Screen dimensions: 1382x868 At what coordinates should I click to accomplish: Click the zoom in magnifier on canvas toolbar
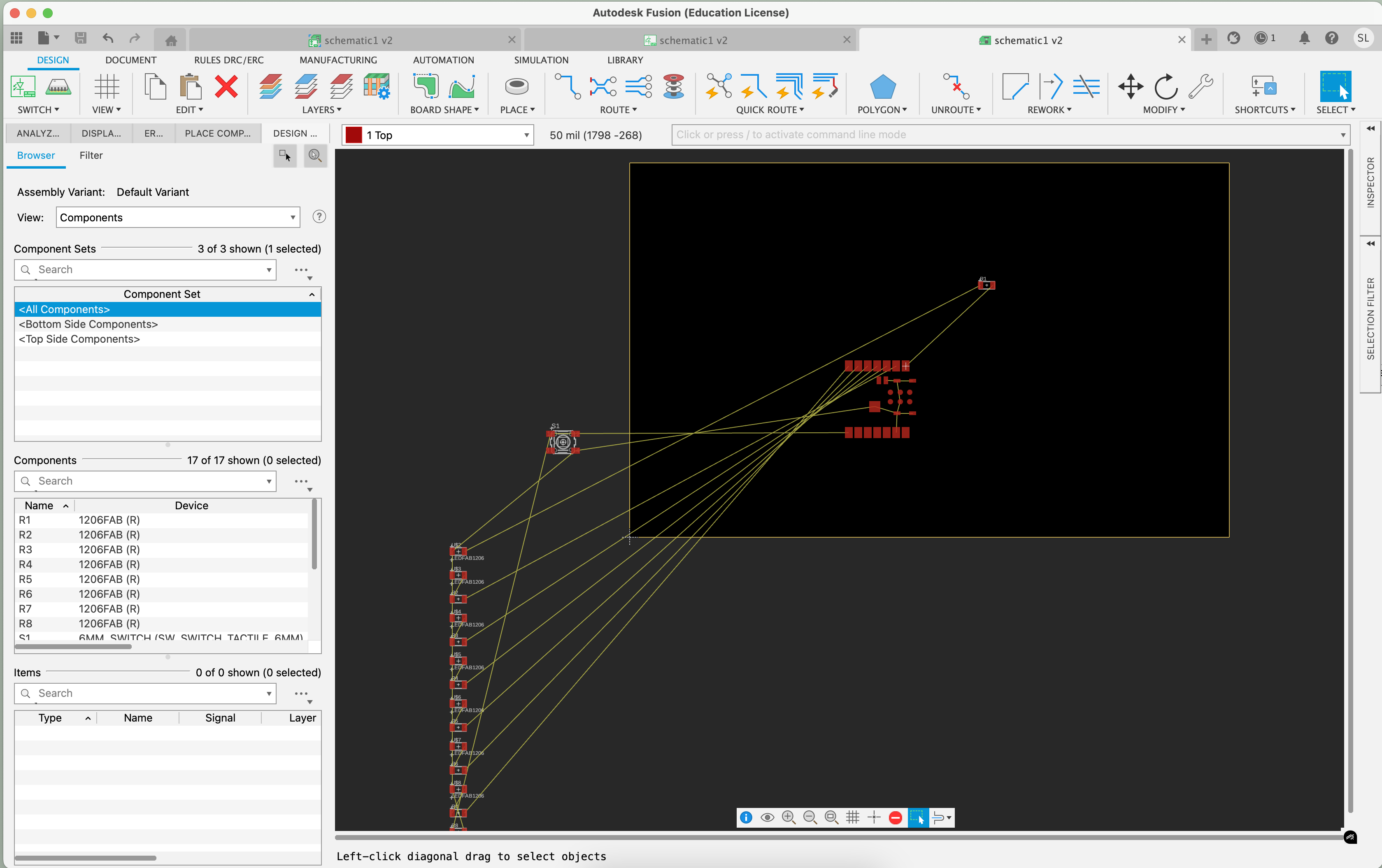[x=789, y=817]
